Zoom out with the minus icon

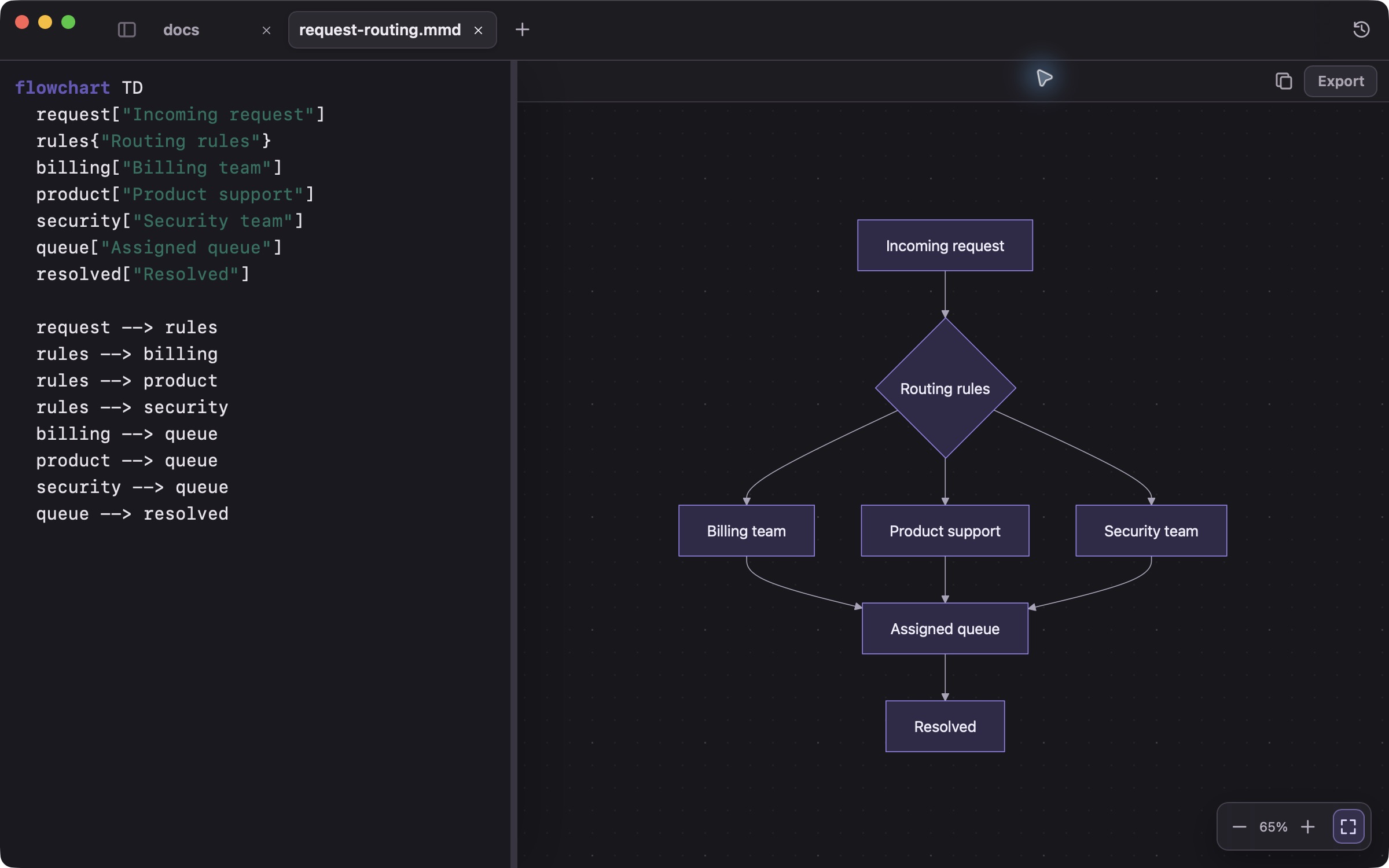(1239, 826)
